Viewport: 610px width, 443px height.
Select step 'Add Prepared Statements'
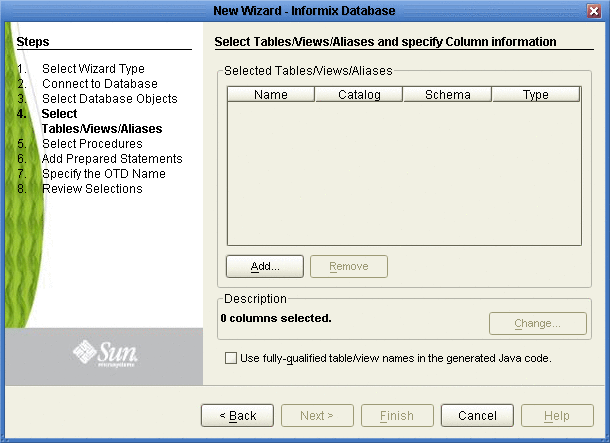(x=112, y=159)
